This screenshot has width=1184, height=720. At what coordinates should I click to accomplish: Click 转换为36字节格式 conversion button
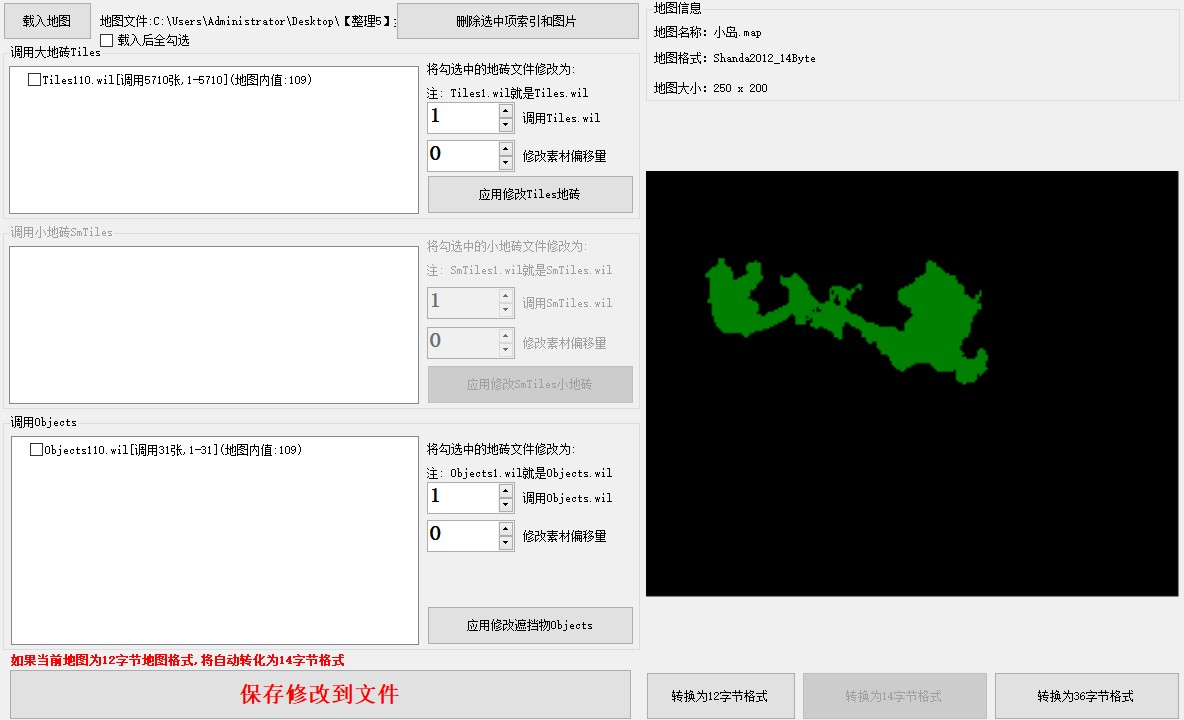click(x=1085, y=696)
